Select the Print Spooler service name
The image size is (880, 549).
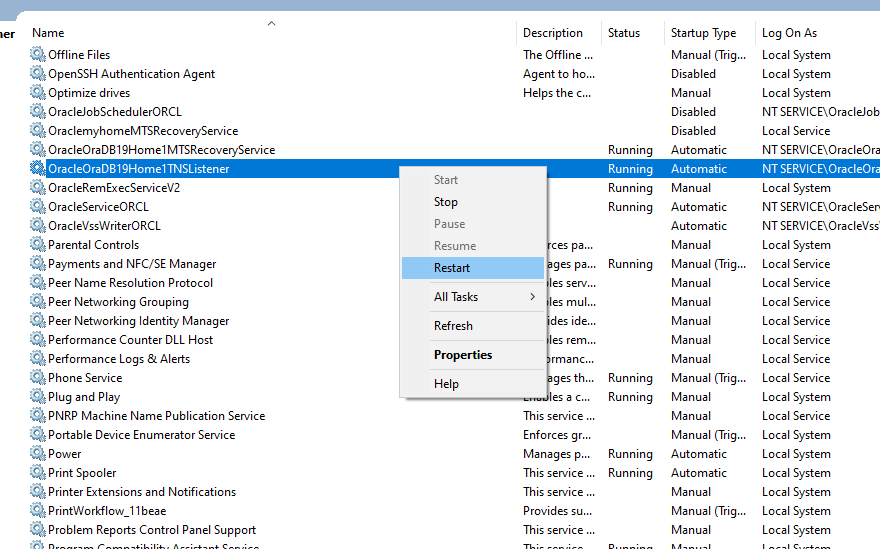(82, 473)
